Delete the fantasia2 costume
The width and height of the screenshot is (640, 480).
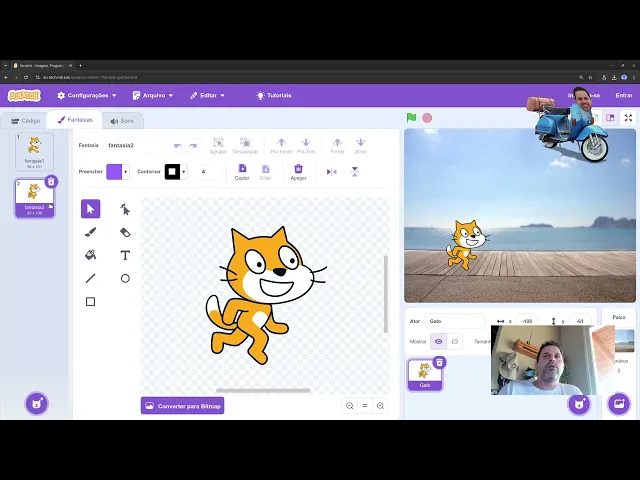tap(51, 181)
